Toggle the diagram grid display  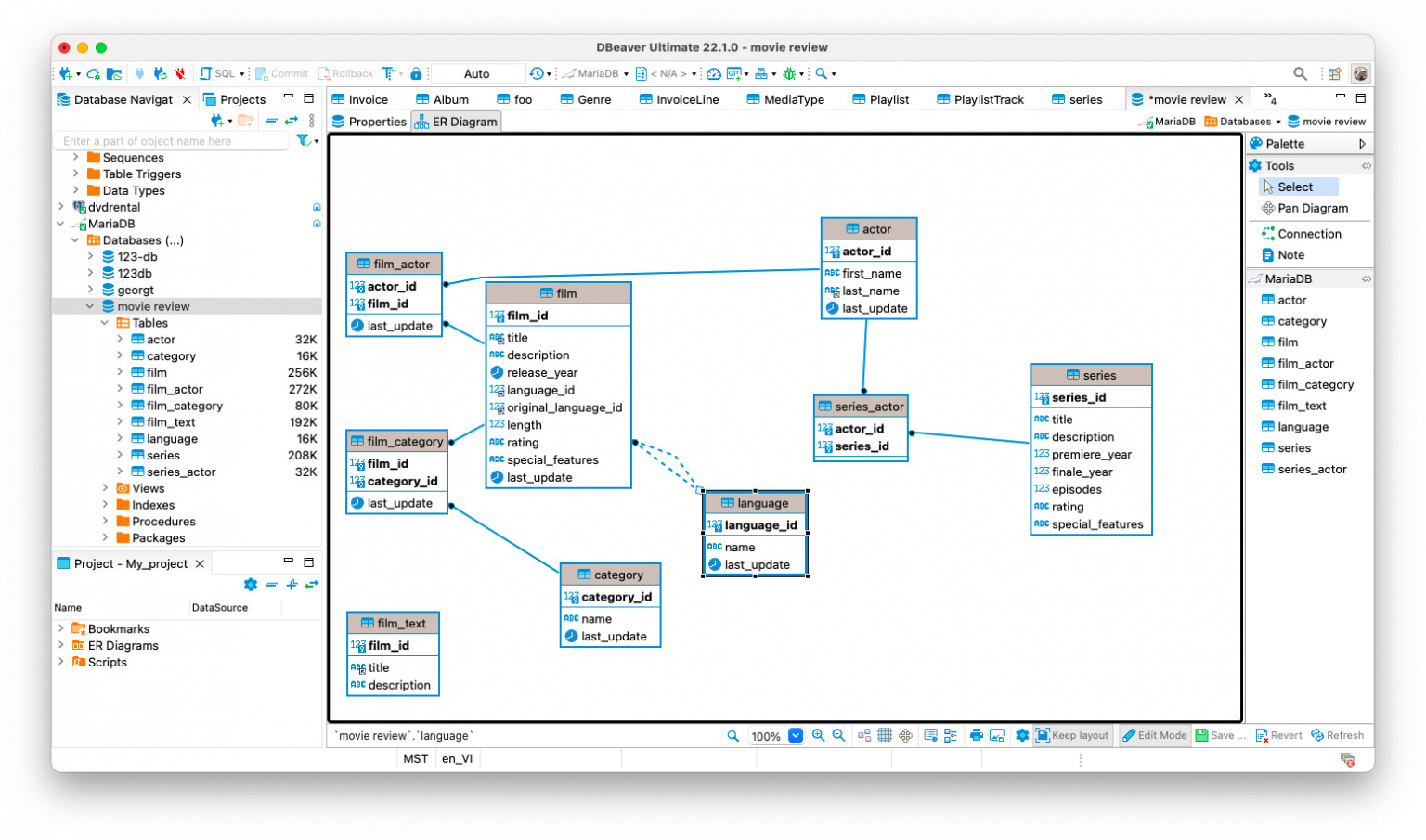(x=885, y=734)
